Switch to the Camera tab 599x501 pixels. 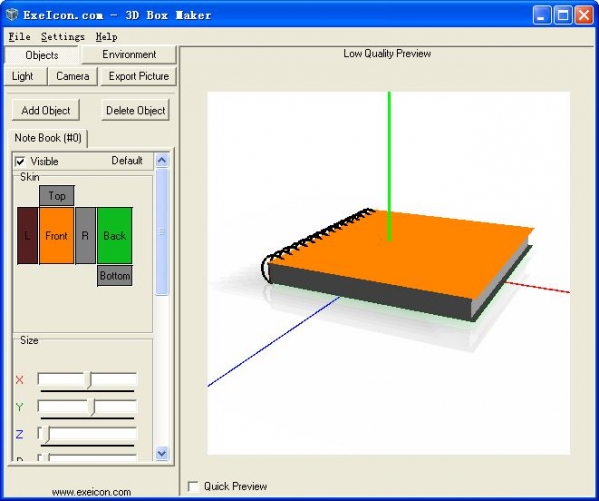pyautogui.click(x=73, y=76)
